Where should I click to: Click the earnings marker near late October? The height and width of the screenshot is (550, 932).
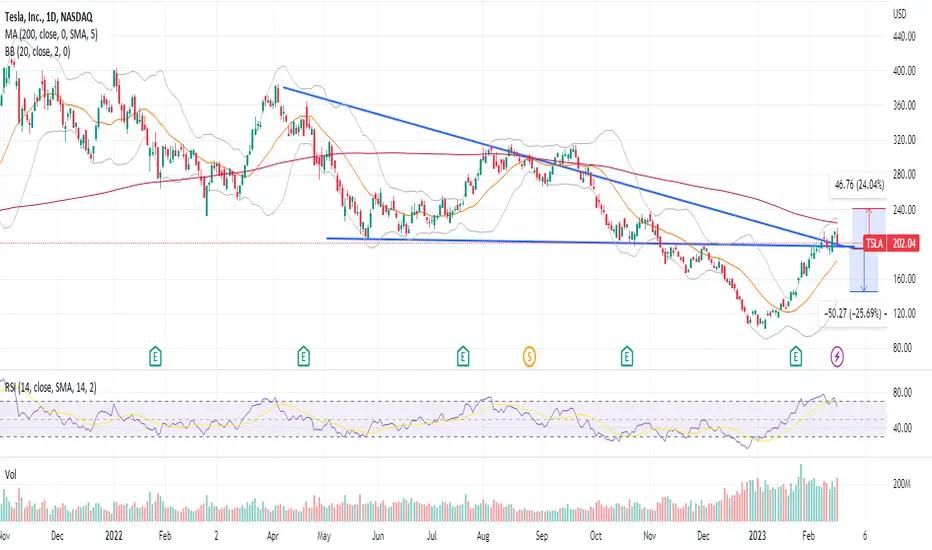pos(626,357)
